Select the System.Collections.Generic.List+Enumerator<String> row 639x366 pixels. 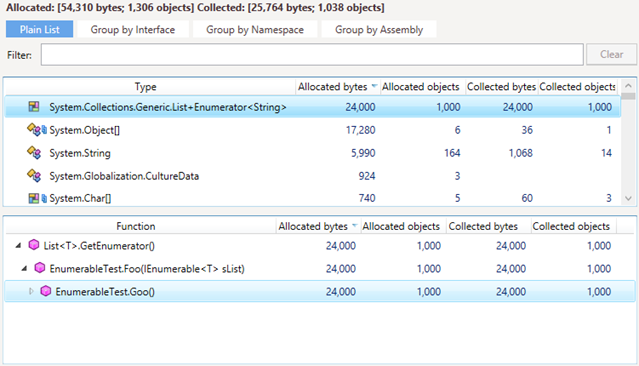(x=313, y=107)
